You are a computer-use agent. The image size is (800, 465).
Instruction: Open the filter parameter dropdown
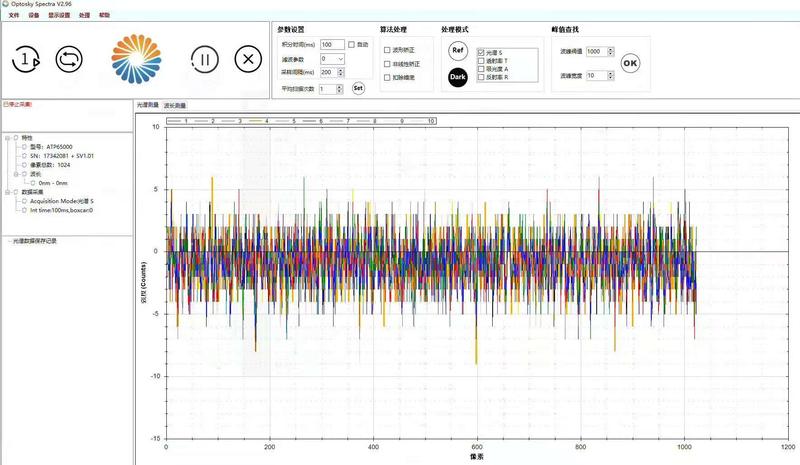[x=340, y=59]
